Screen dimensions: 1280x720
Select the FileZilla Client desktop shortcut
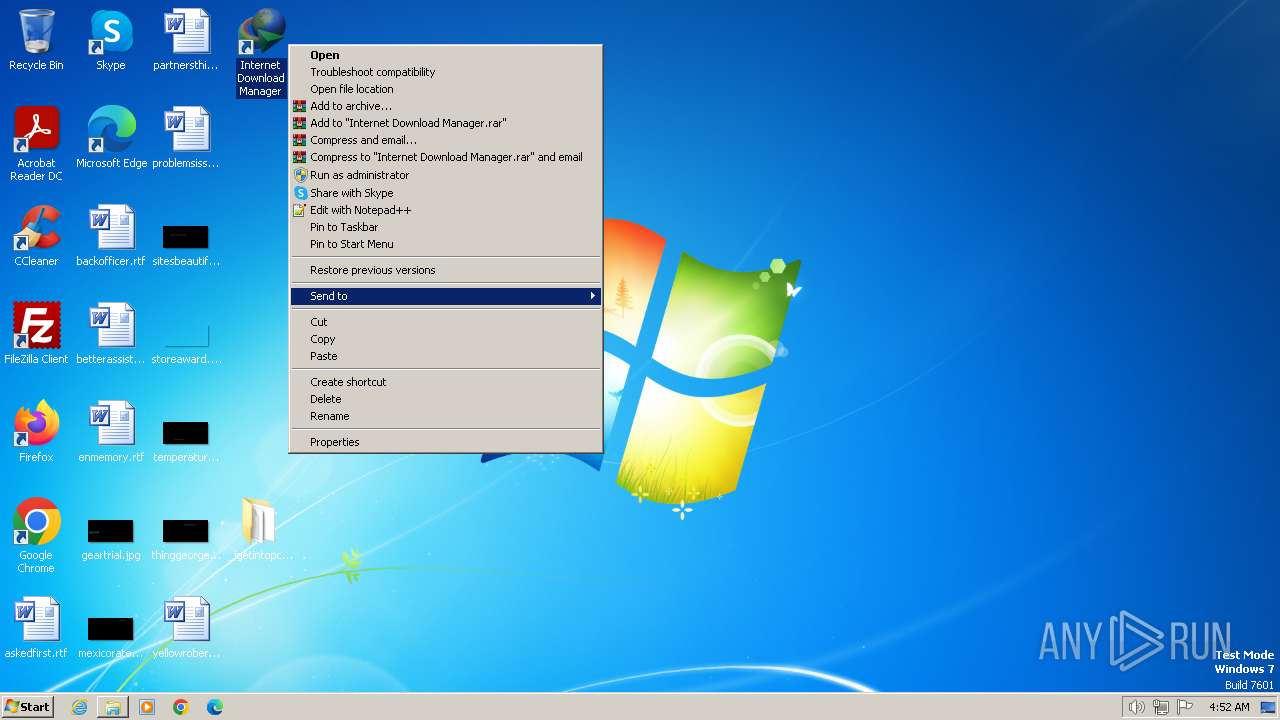point(36,334)
